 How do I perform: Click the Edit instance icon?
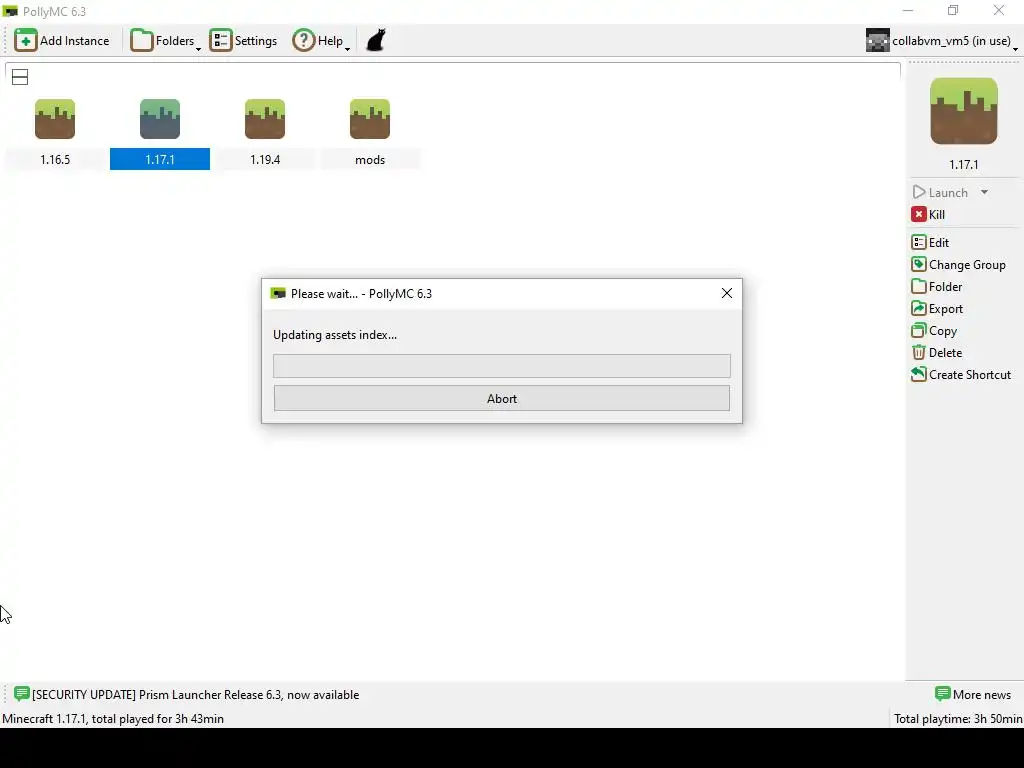point(919,242)
